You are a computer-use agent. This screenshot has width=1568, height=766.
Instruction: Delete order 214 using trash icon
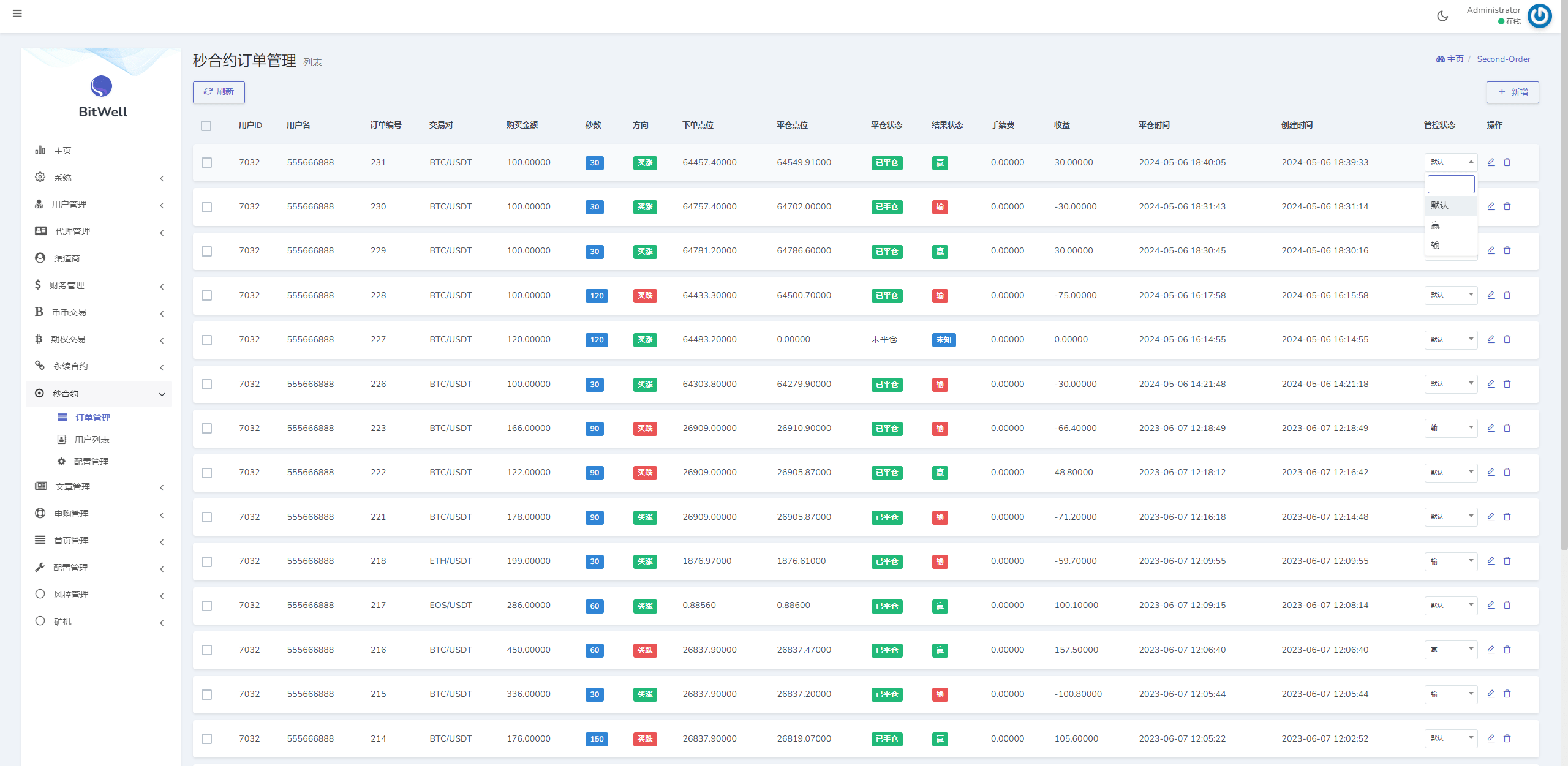pos(1507,738)
